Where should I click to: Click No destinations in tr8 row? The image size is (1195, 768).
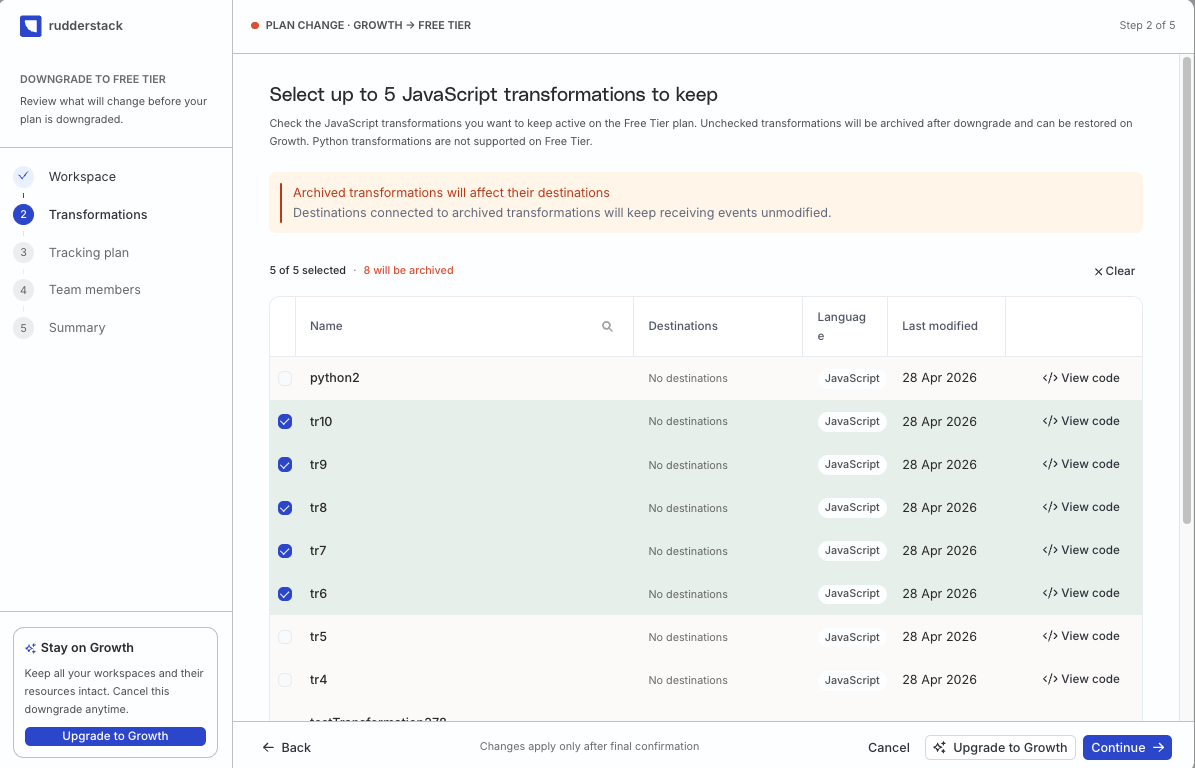(687, 508)
